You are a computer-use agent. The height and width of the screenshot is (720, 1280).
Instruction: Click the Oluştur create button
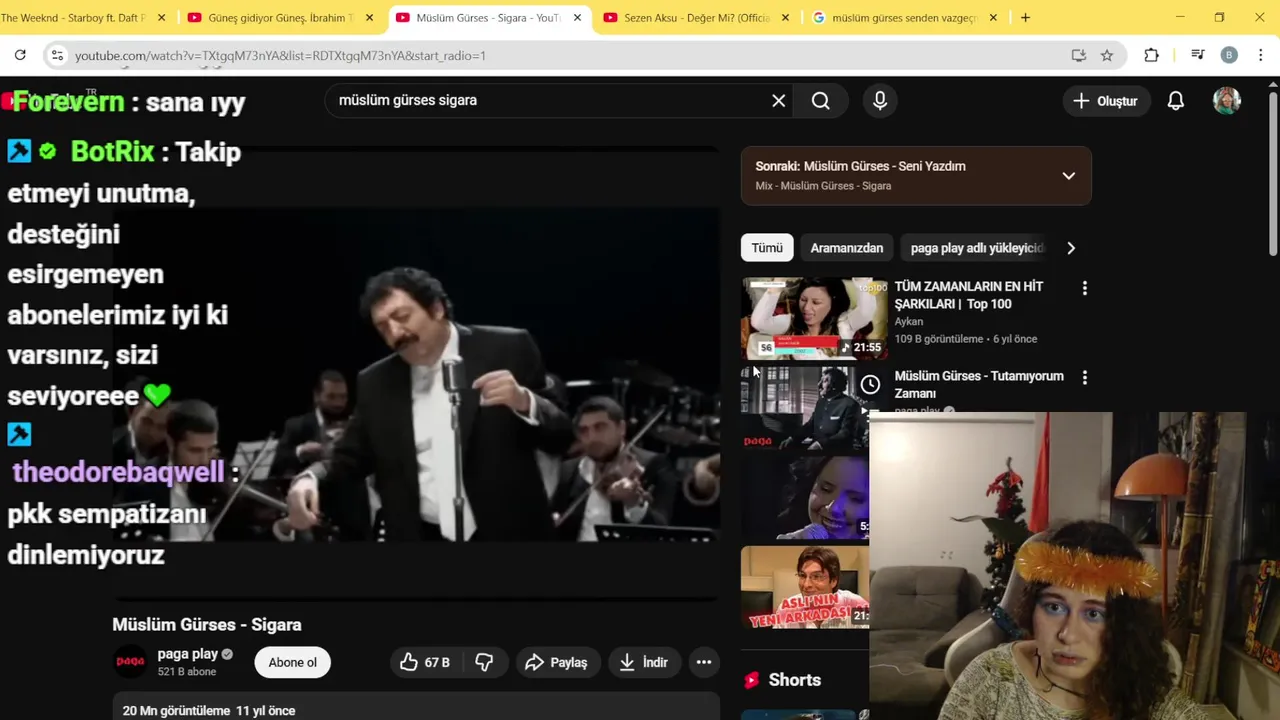(1105, 101)
